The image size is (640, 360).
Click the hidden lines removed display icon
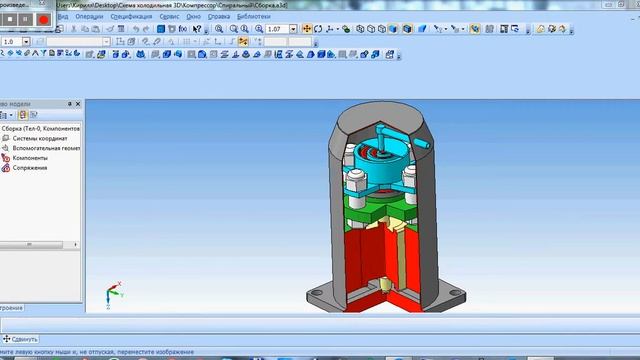[x=371, y=29]
